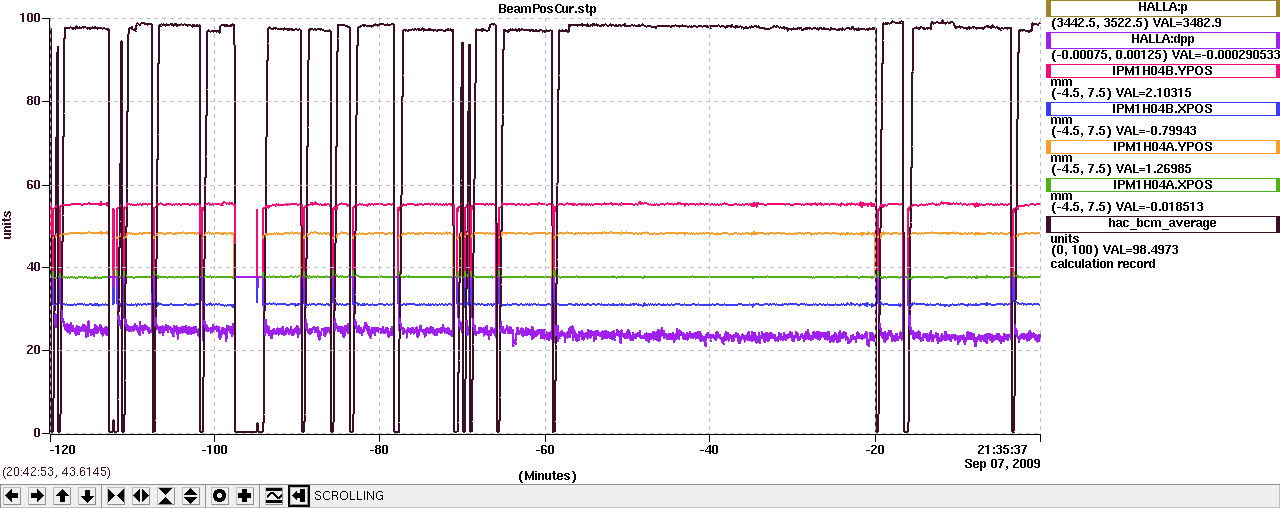
Task: Pan the plot up with up arrow
Action: (x=62, y=496)
